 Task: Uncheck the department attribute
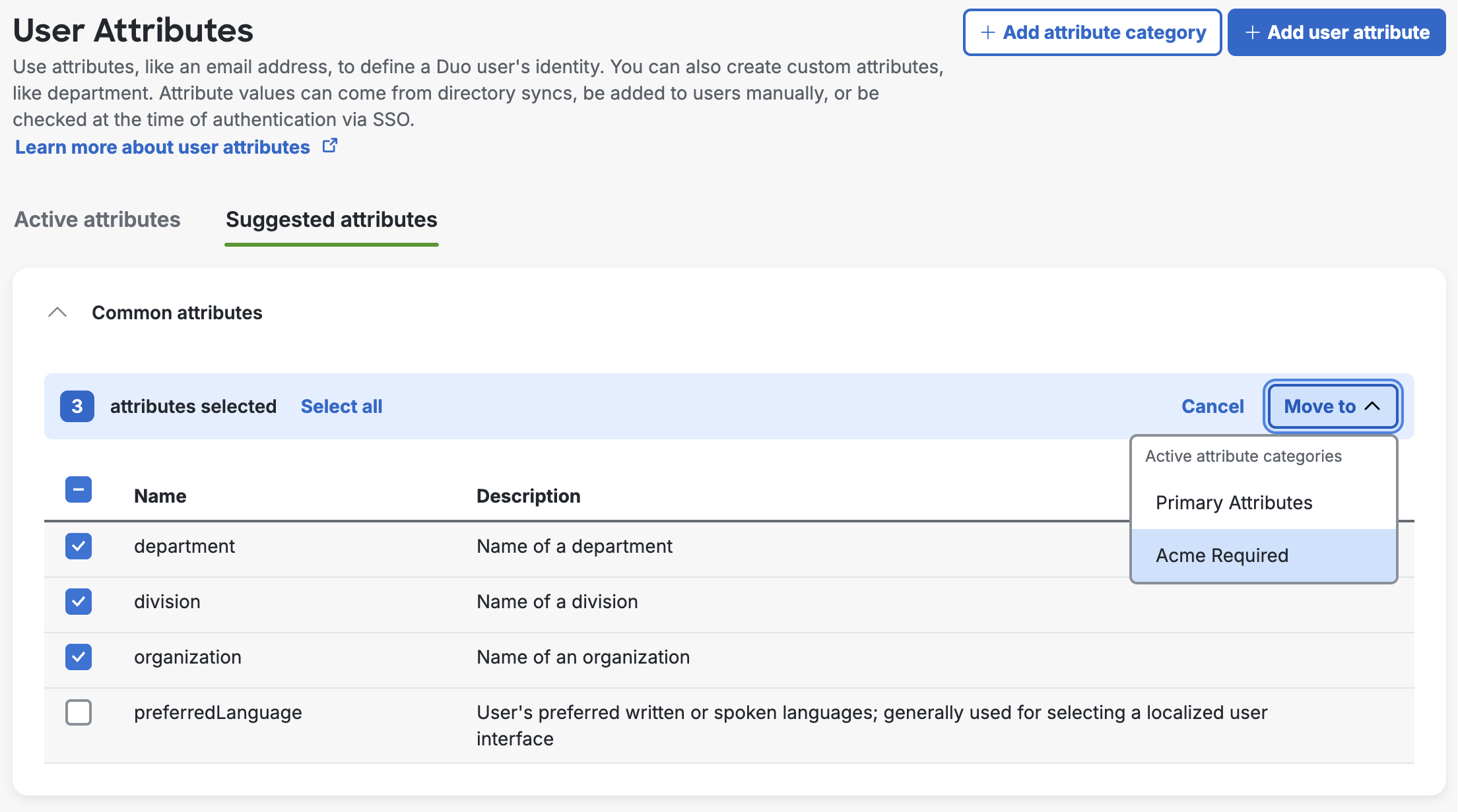[x=79, y=546]
